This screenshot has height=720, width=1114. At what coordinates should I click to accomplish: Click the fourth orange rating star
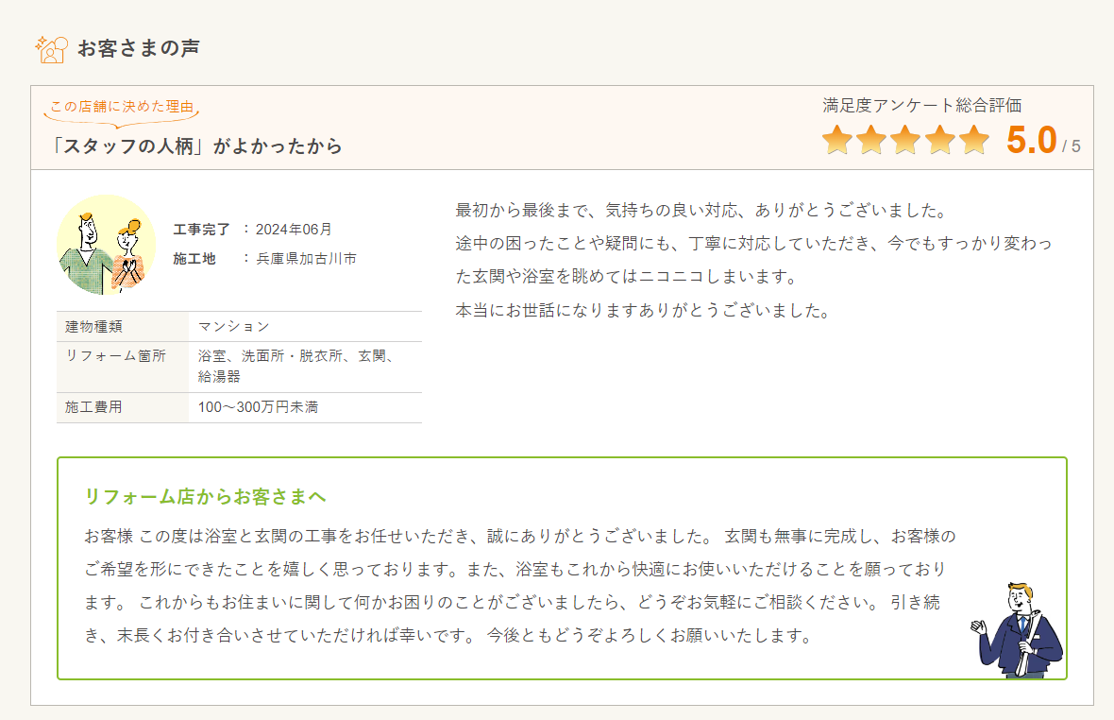click(x=939, y=141)
